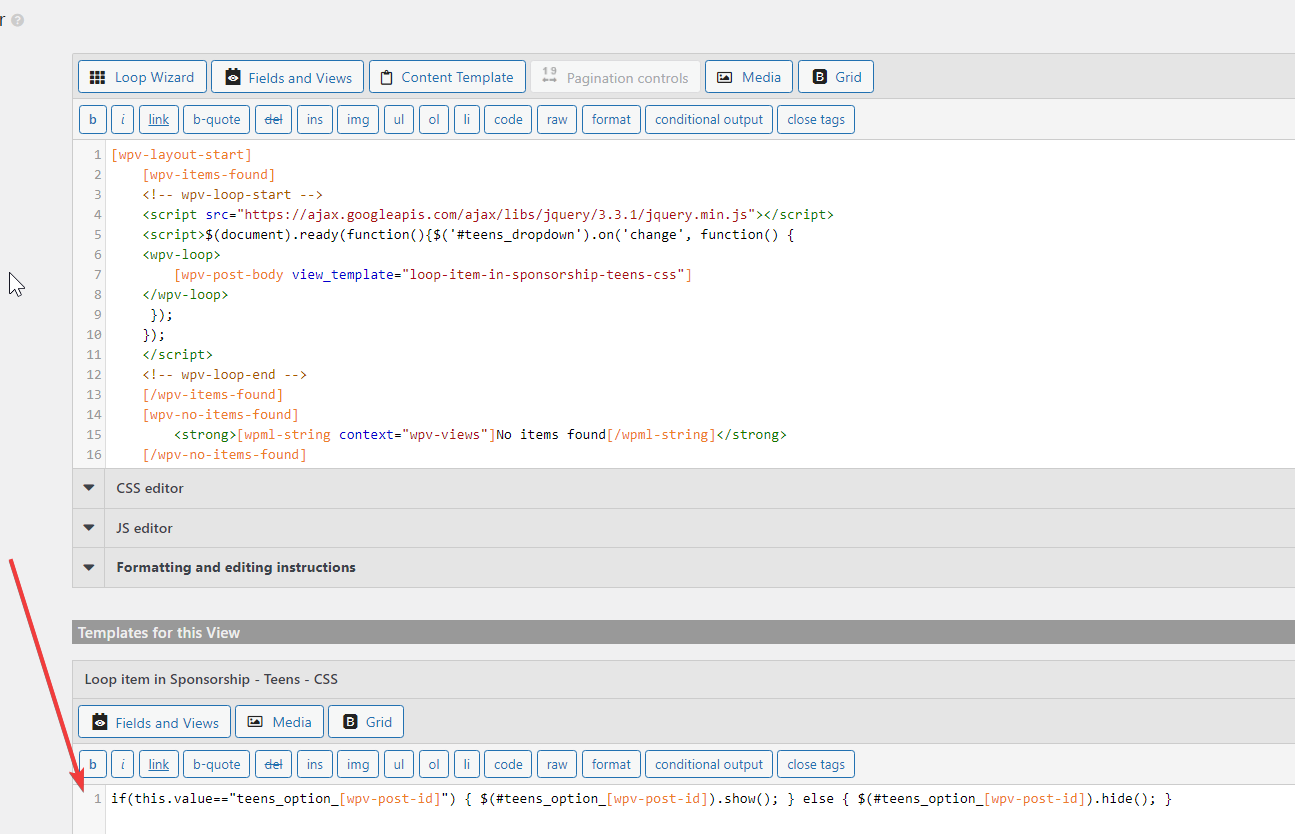Insert b-quote in the template editor
Image resolution: width=1295 pixels, height=834 pixels.
[217, 764]
